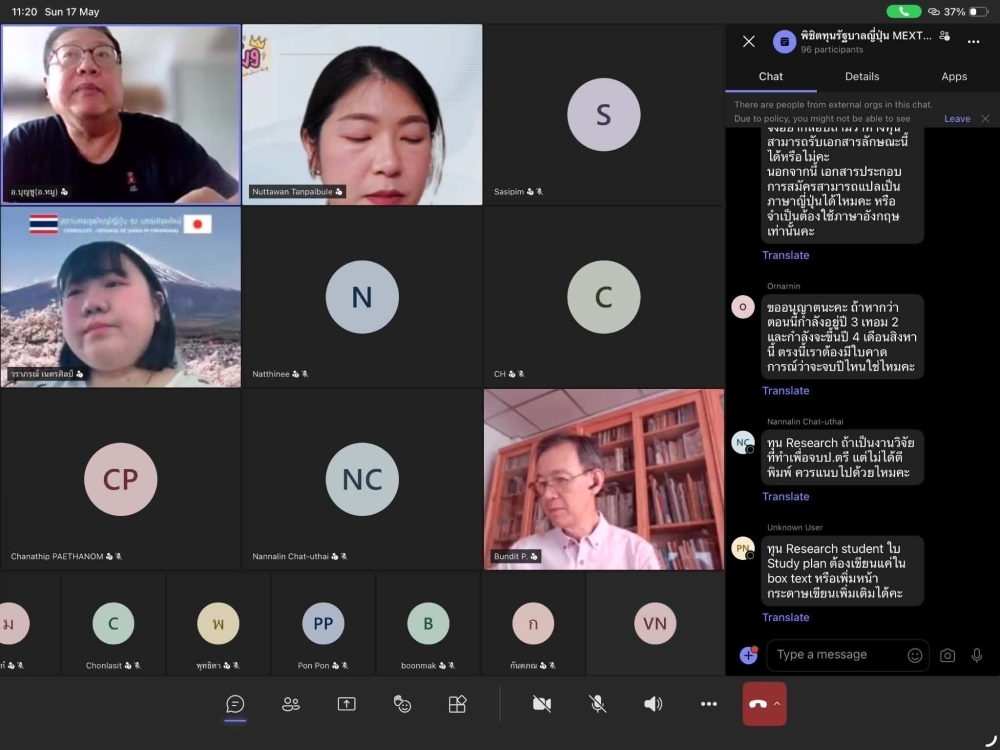Translate the Nannalin Chat-uthai message
This screenshot has height=750, width=1000.
(x=785, y=496)
